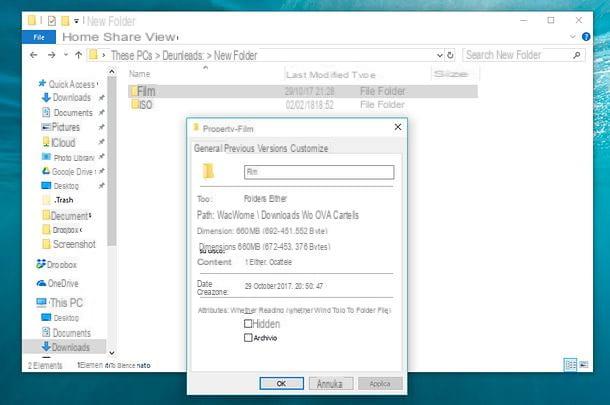Open the View ribbon tab
610x405 pixels.
coord(160,37)
